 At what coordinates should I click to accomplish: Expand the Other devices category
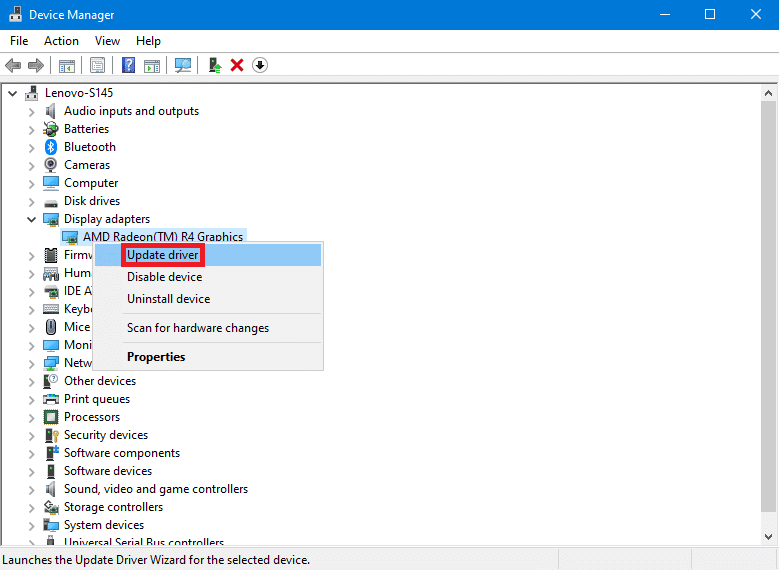[x=32, y=382]
